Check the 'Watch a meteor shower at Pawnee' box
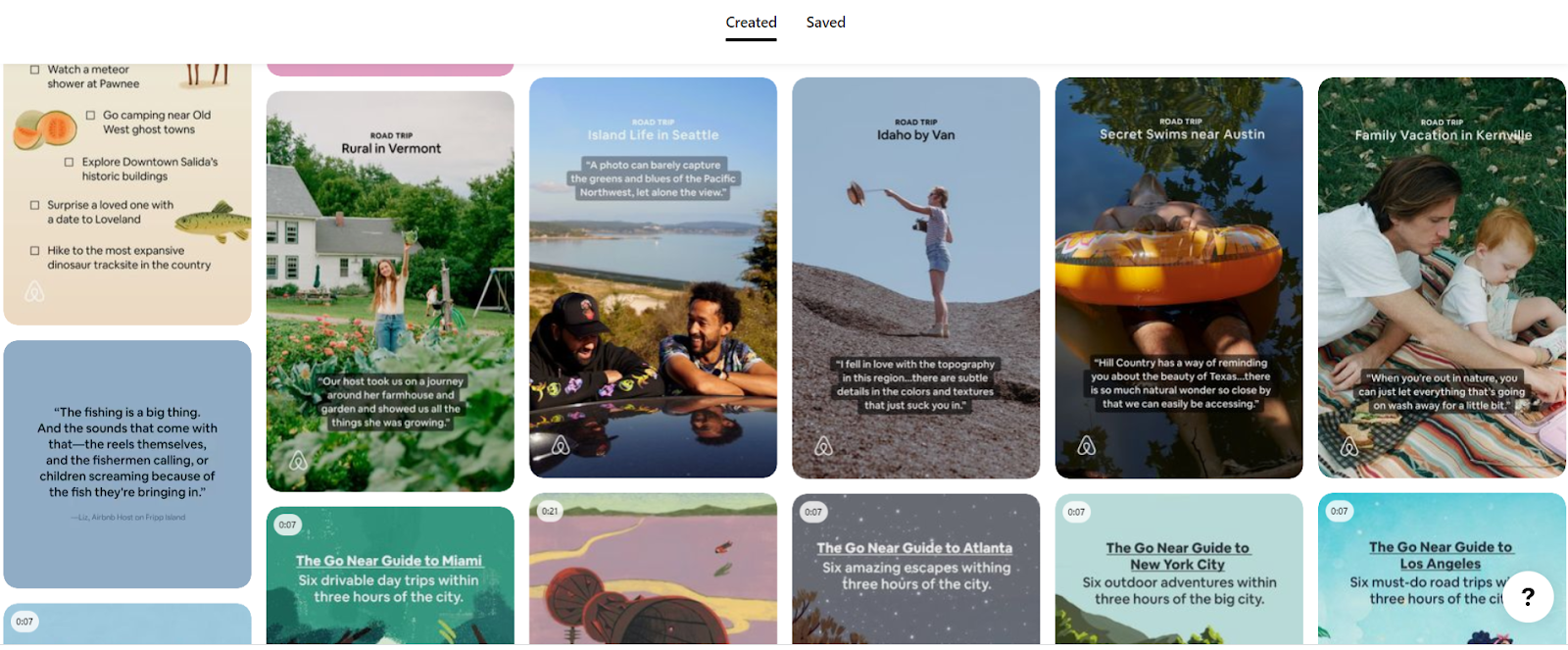Image resolution: width=1568 pixels, height=650 pixels. [35, 70]
